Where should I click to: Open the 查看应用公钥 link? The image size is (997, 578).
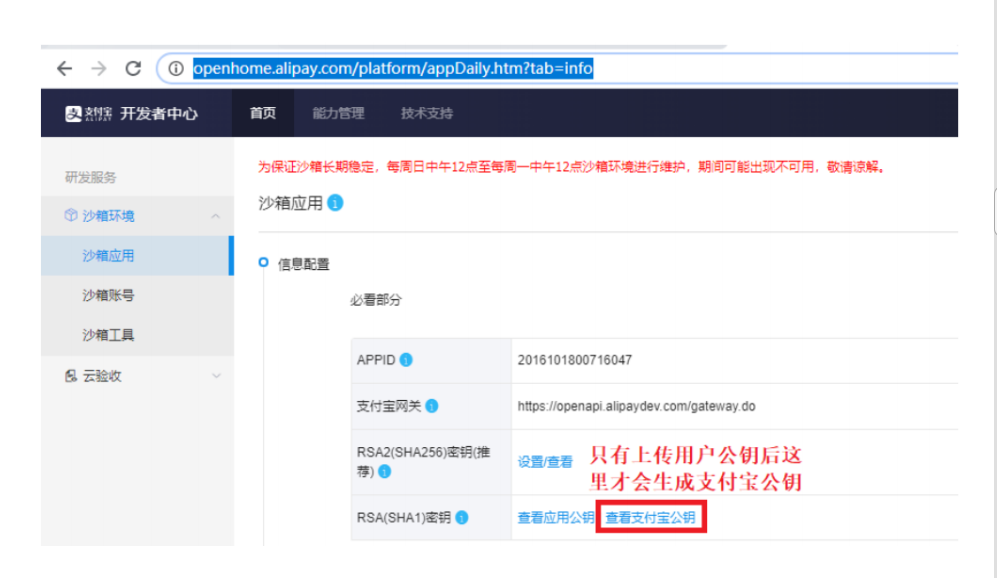[x=555, y=518]
